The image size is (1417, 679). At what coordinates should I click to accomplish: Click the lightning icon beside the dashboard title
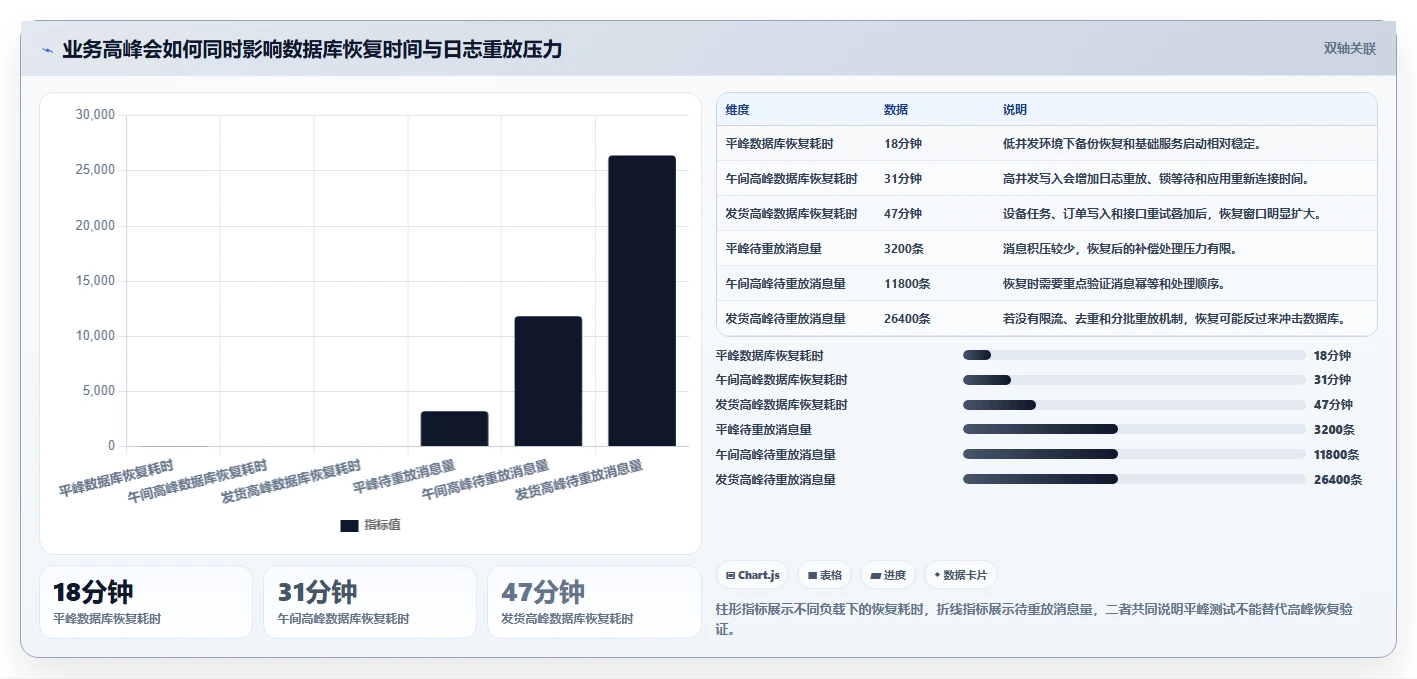coord(48,50)
